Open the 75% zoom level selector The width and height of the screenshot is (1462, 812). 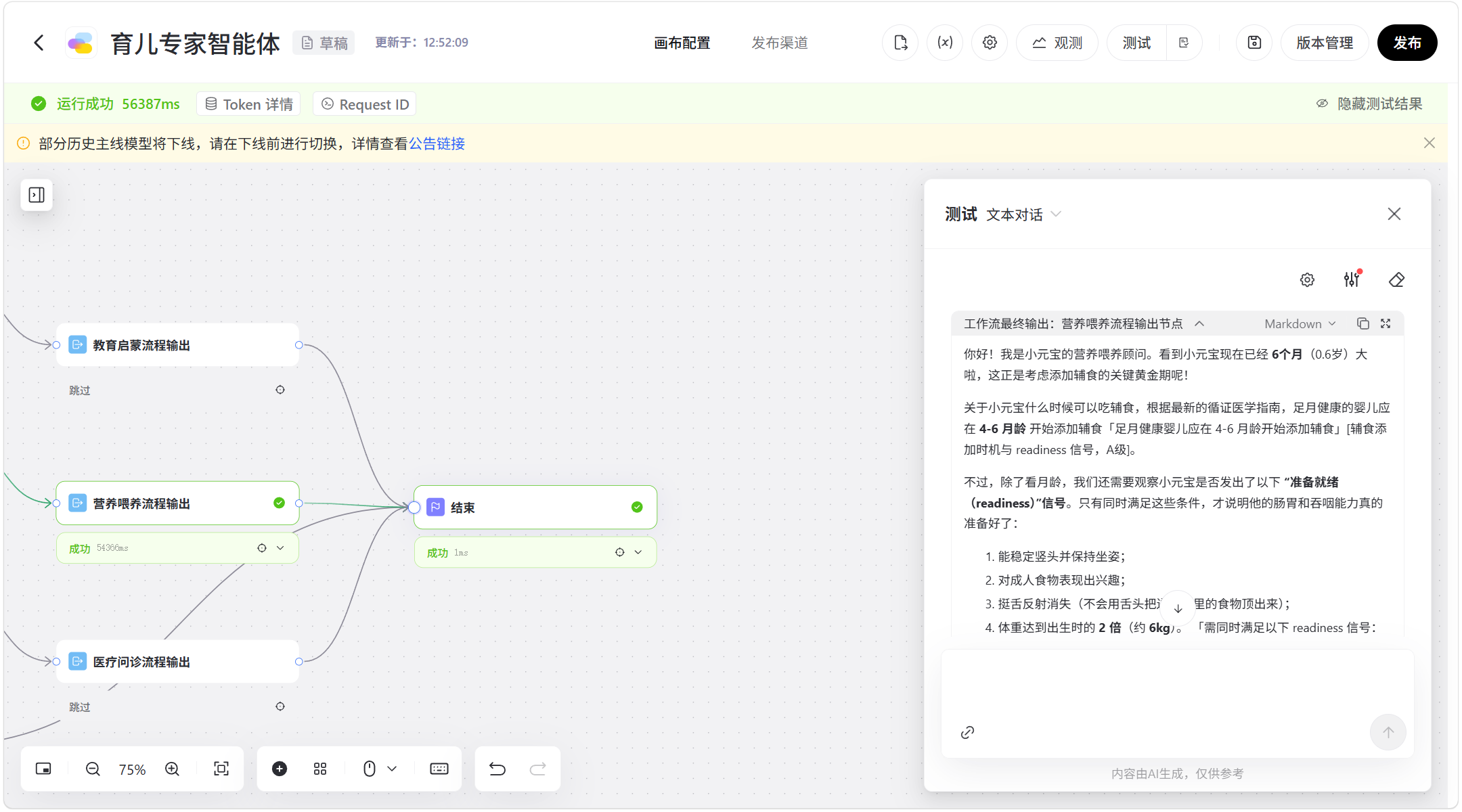[132, 769]
